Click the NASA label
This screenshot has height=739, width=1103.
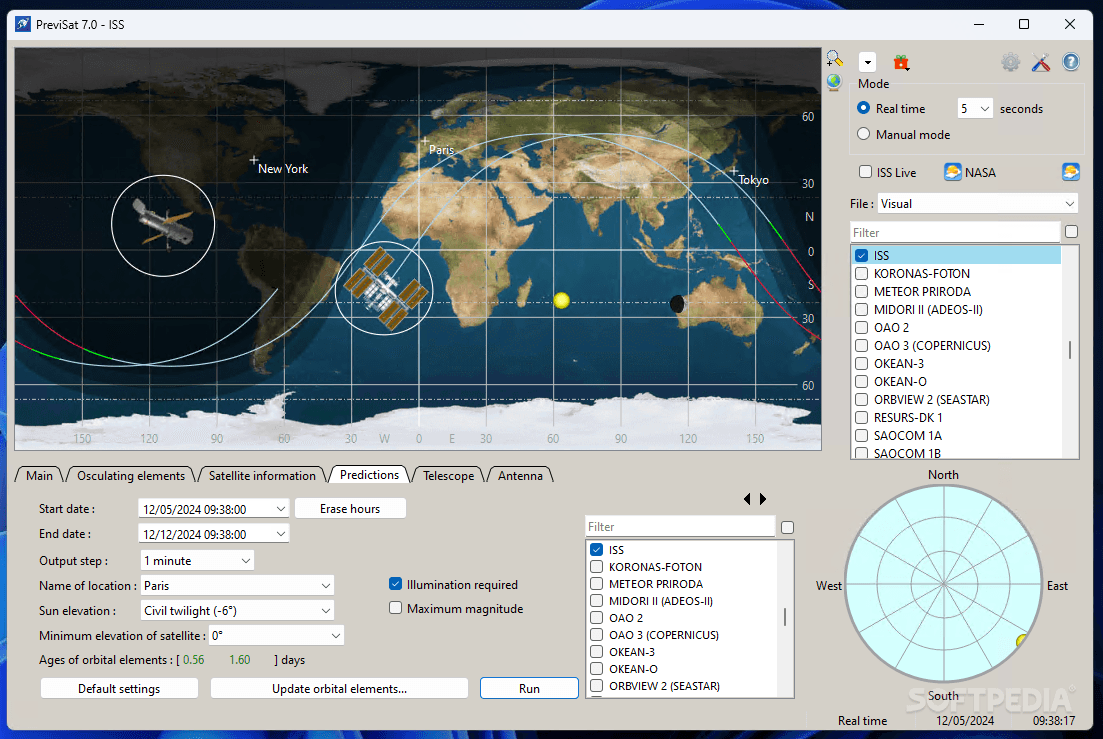point(980,173)
